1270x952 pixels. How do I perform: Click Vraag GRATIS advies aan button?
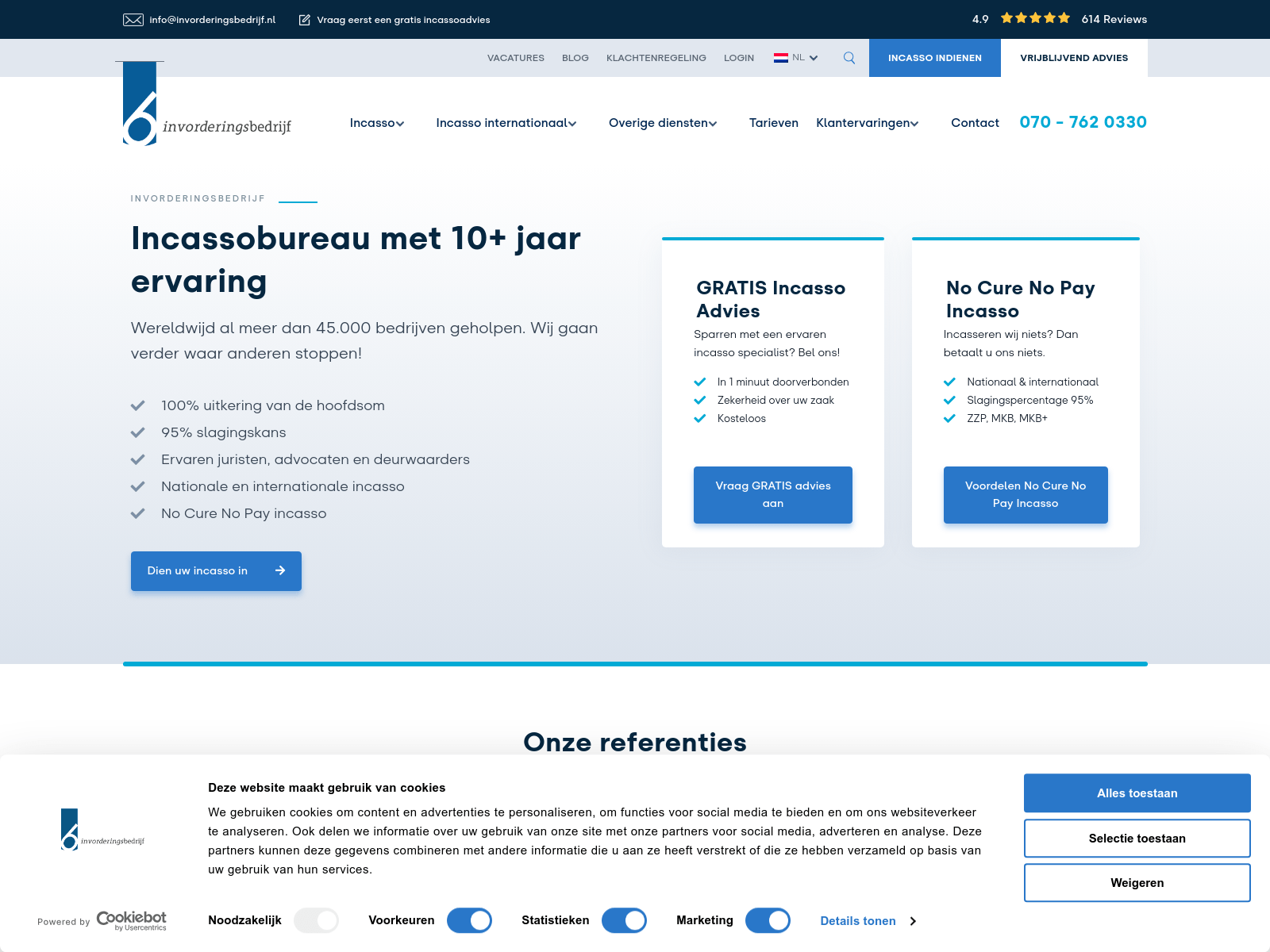coord(773,495)
